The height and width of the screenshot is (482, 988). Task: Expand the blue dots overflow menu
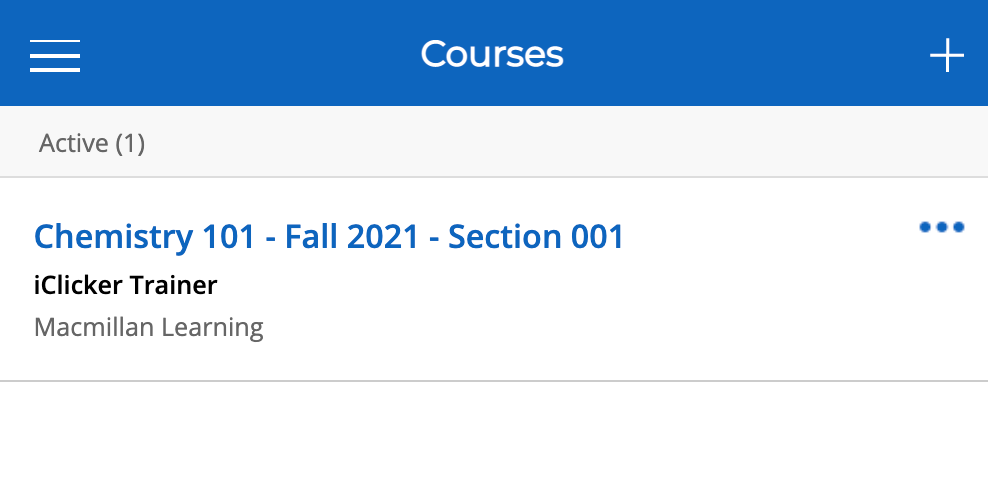point(941,228)
